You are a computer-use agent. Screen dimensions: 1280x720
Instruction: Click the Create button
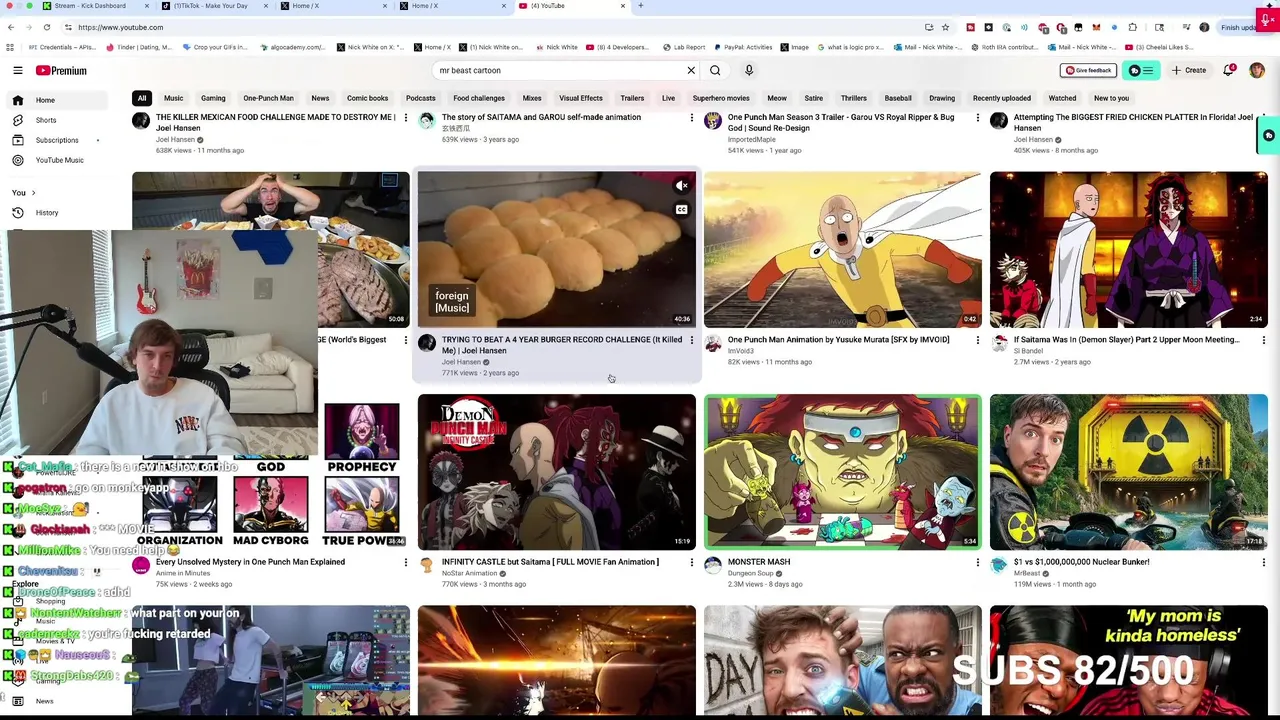1189,70
